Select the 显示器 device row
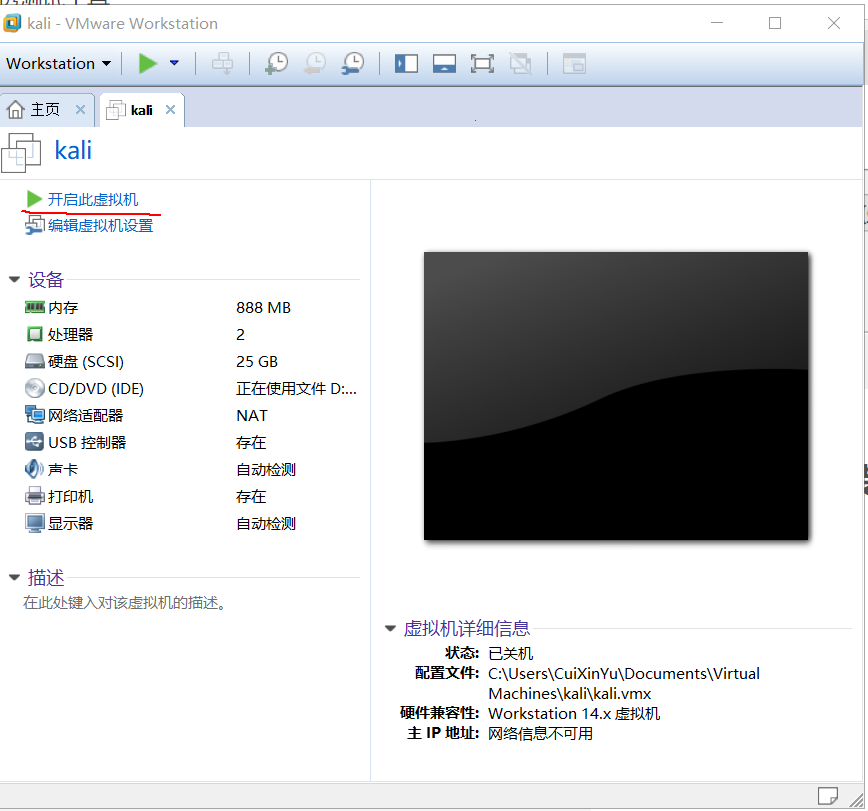This screenshot has height=811, width=868. 192,524
